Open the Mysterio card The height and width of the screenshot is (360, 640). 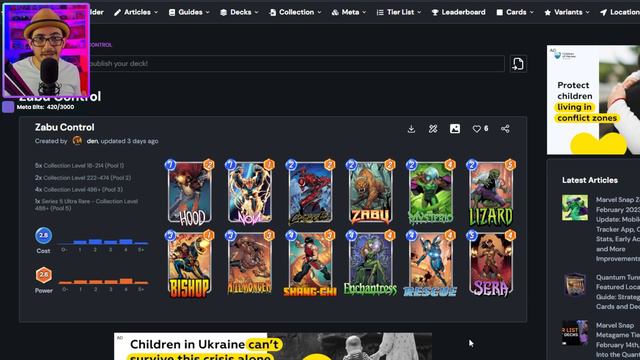(431, 193)
